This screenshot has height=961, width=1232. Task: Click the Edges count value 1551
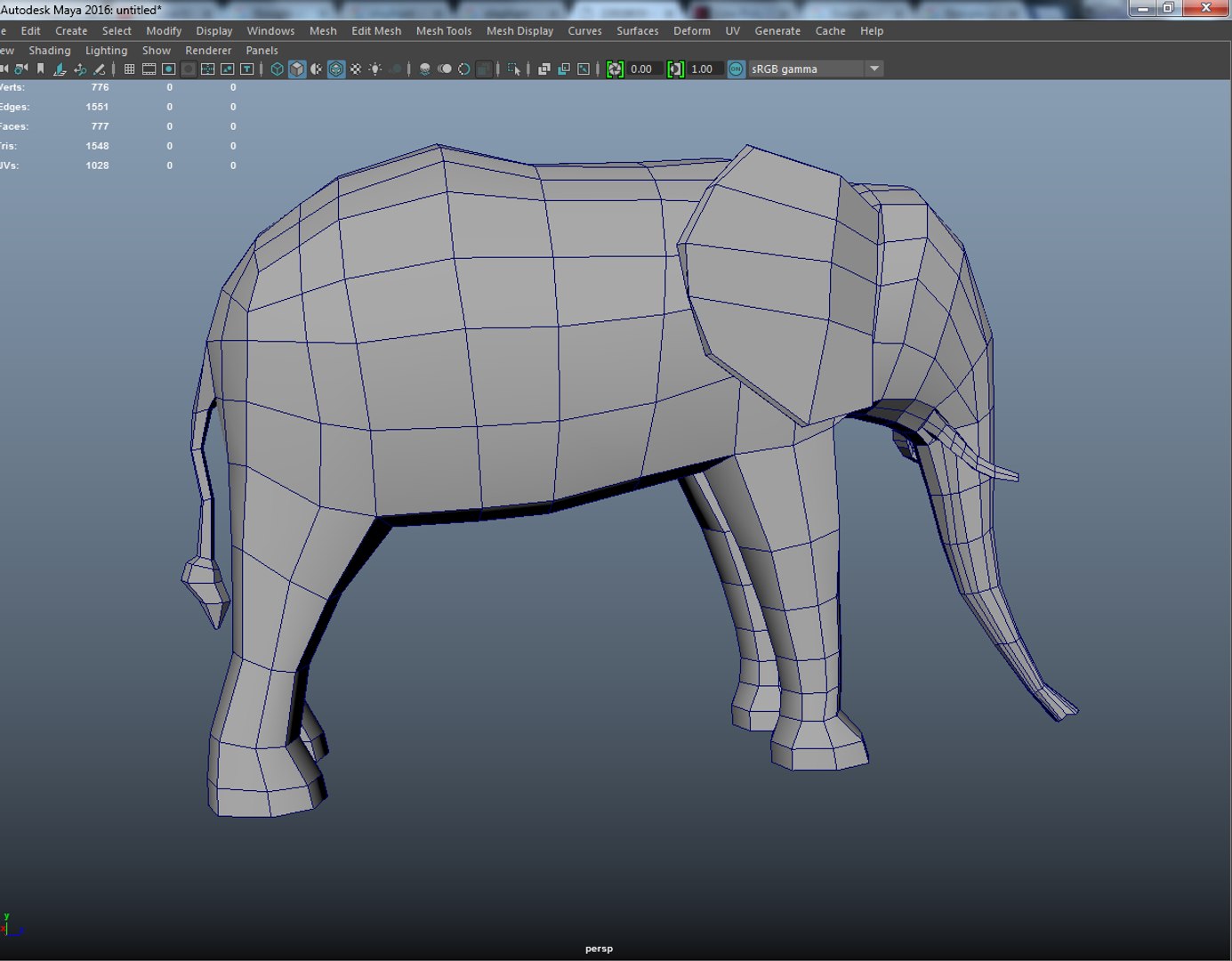pyautogui.click(x=97, y=107)
